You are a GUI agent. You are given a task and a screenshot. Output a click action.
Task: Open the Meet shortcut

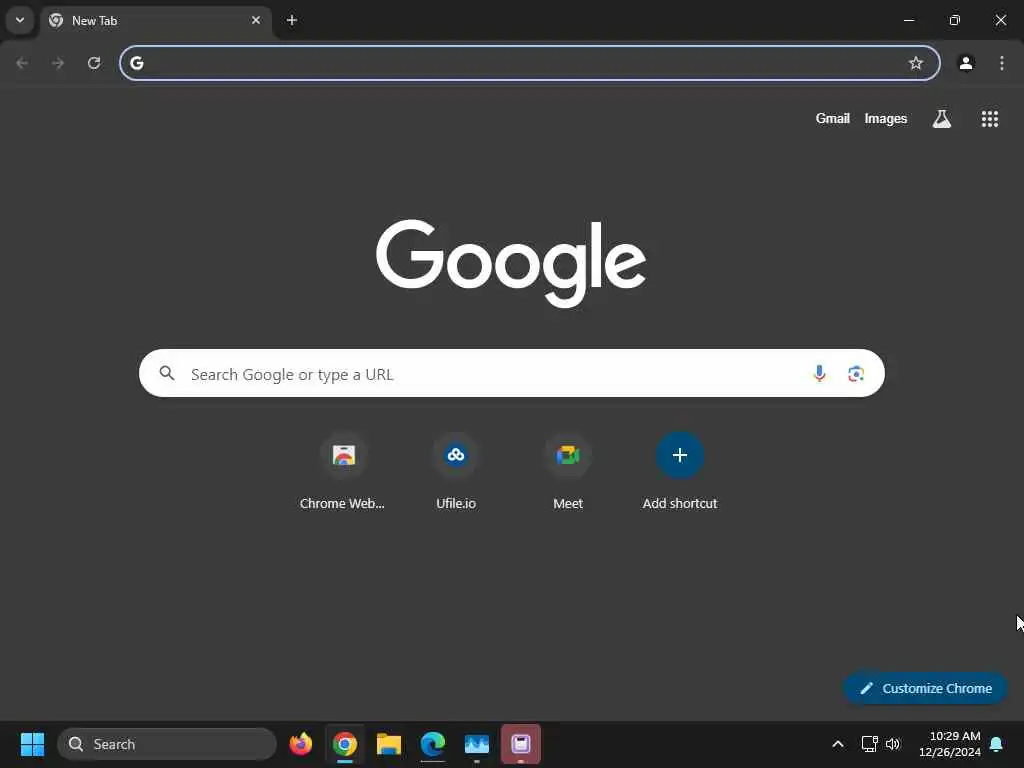point(568,472)
